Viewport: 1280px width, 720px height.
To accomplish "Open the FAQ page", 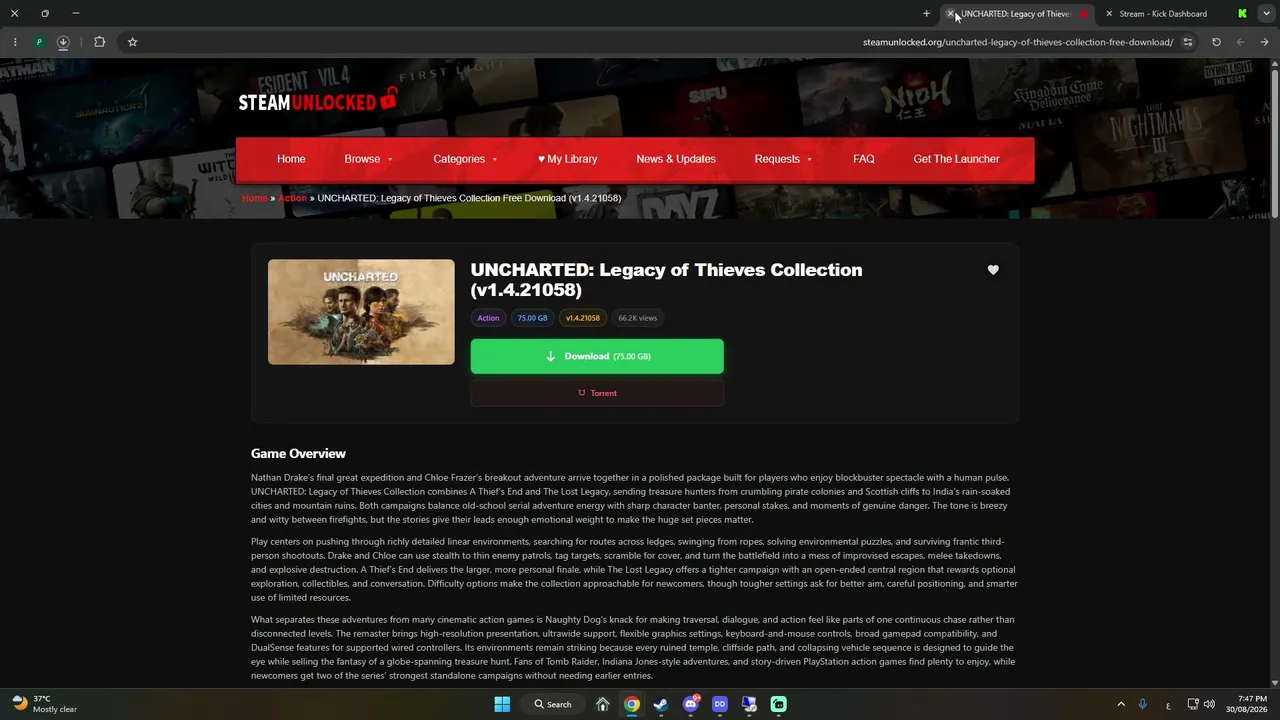I will click(x=864, y=159).
